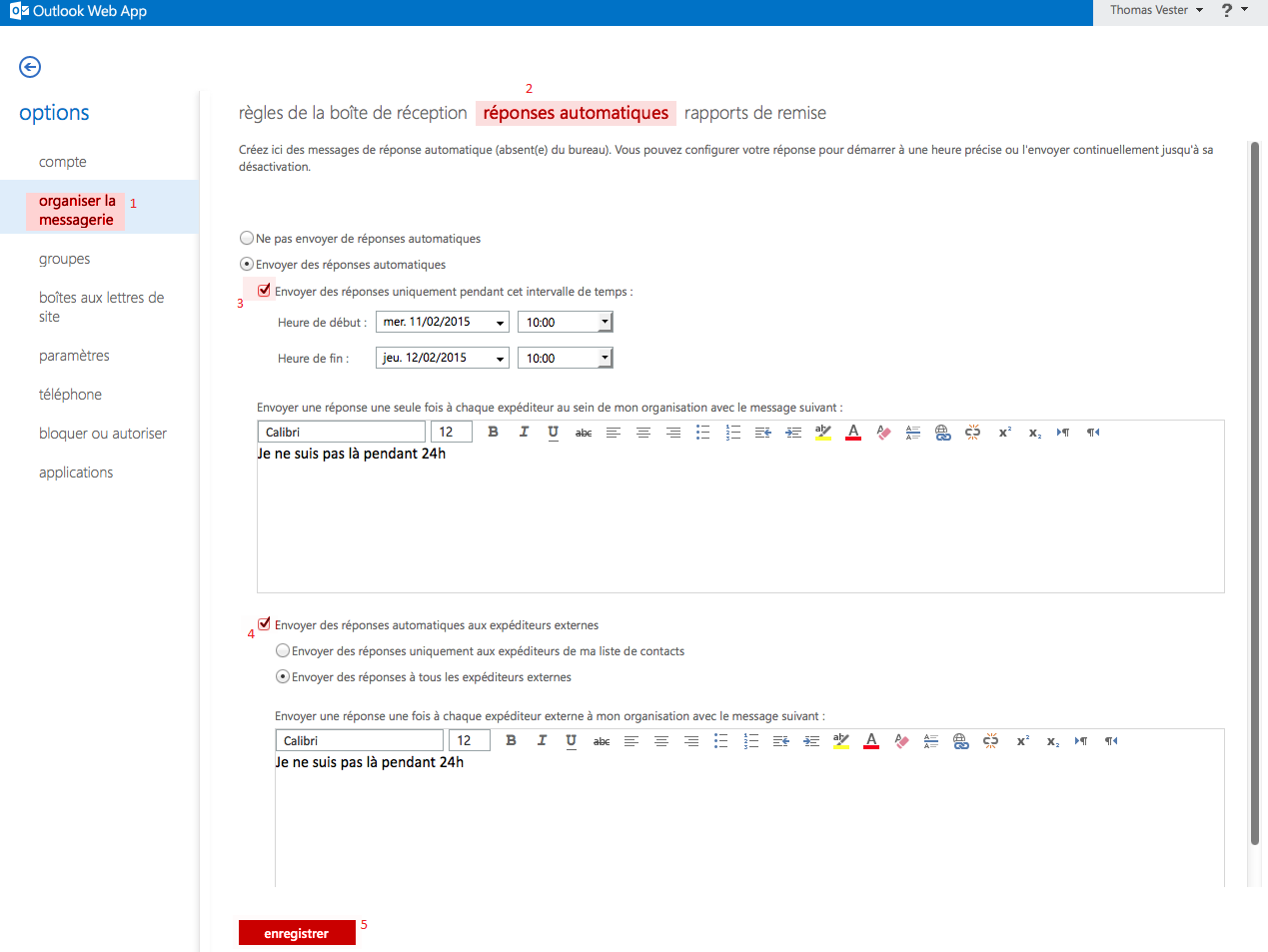Choose replies to all external senders
The image size is (1268, 952).
click(x=283, y=676)
